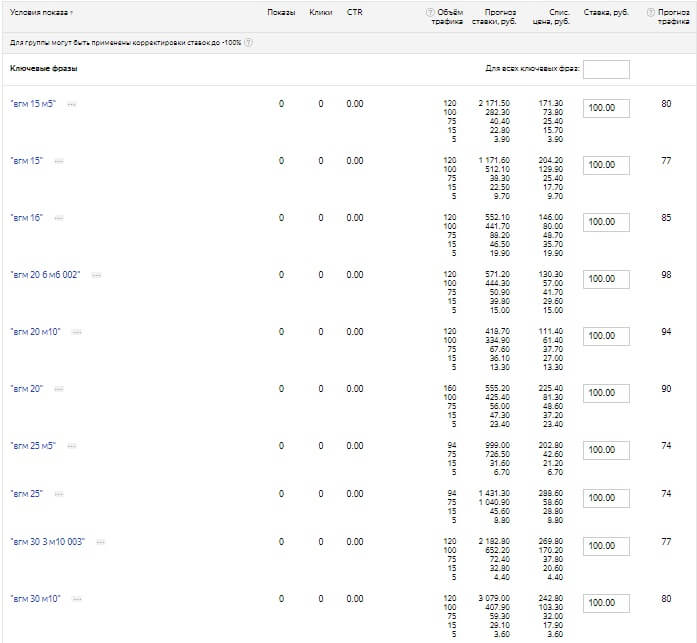This screenshot has width=697, height=643.
Task: Focus the bid field in the "вгм 15" row
Action: point(606,165)
